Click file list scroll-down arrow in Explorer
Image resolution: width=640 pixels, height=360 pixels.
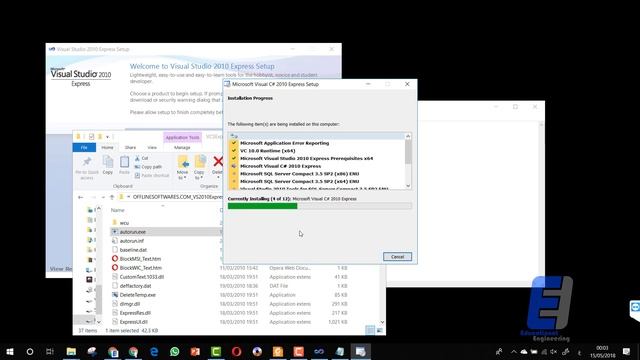coord(382,322)
